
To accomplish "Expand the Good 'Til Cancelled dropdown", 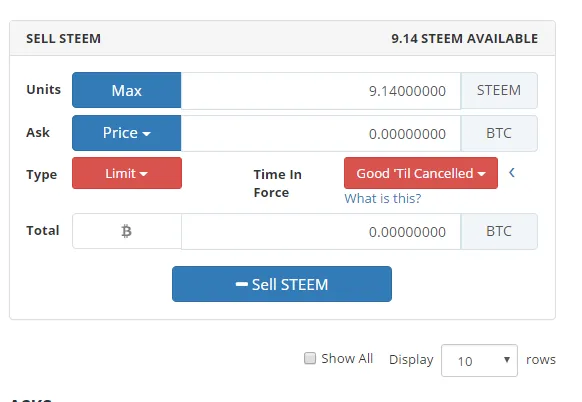I will [421, 173].
